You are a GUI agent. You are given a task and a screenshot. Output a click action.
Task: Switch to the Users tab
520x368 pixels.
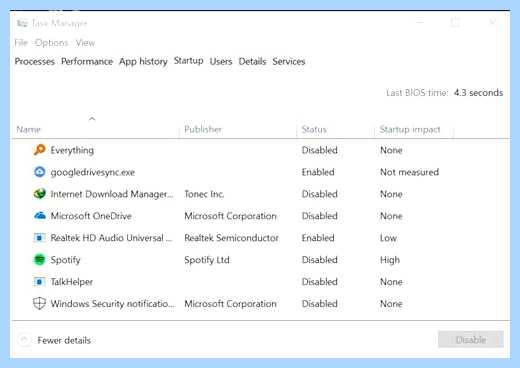point(221,61)
